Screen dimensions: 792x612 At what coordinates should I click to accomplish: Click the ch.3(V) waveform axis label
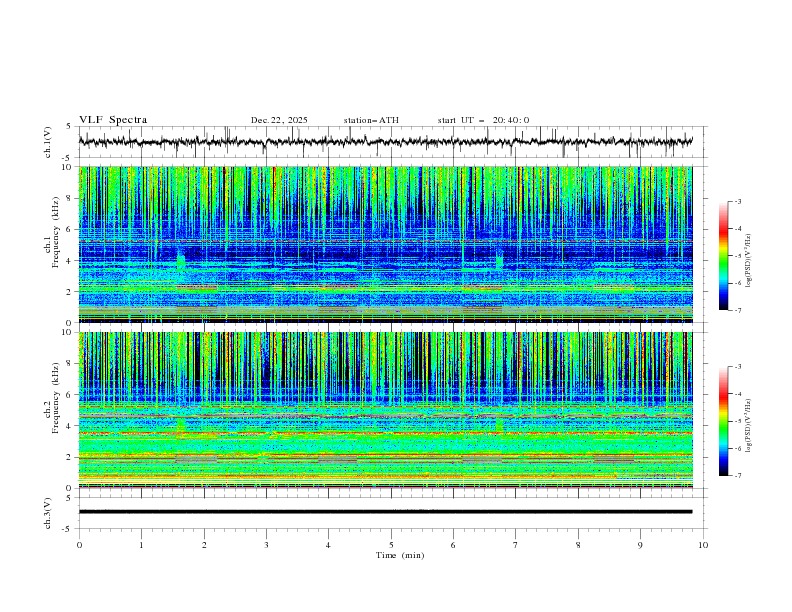[48, 512]
